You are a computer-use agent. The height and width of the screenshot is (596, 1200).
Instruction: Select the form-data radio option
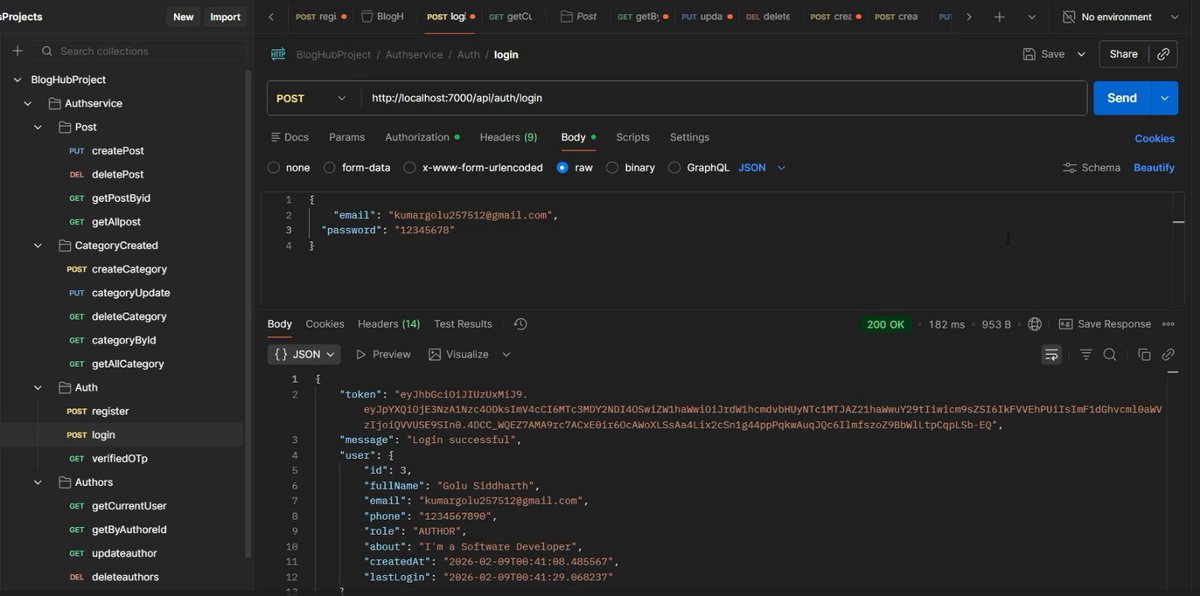click(x=331, y=168)
